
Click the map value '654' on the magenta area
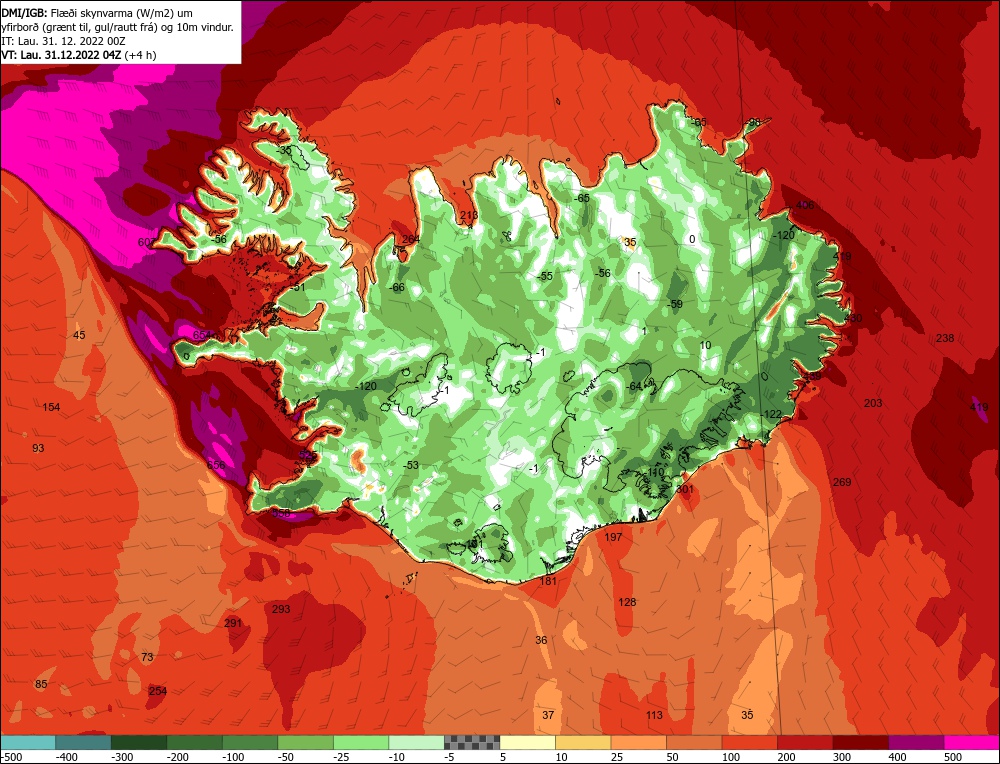(x=201, y=335)
